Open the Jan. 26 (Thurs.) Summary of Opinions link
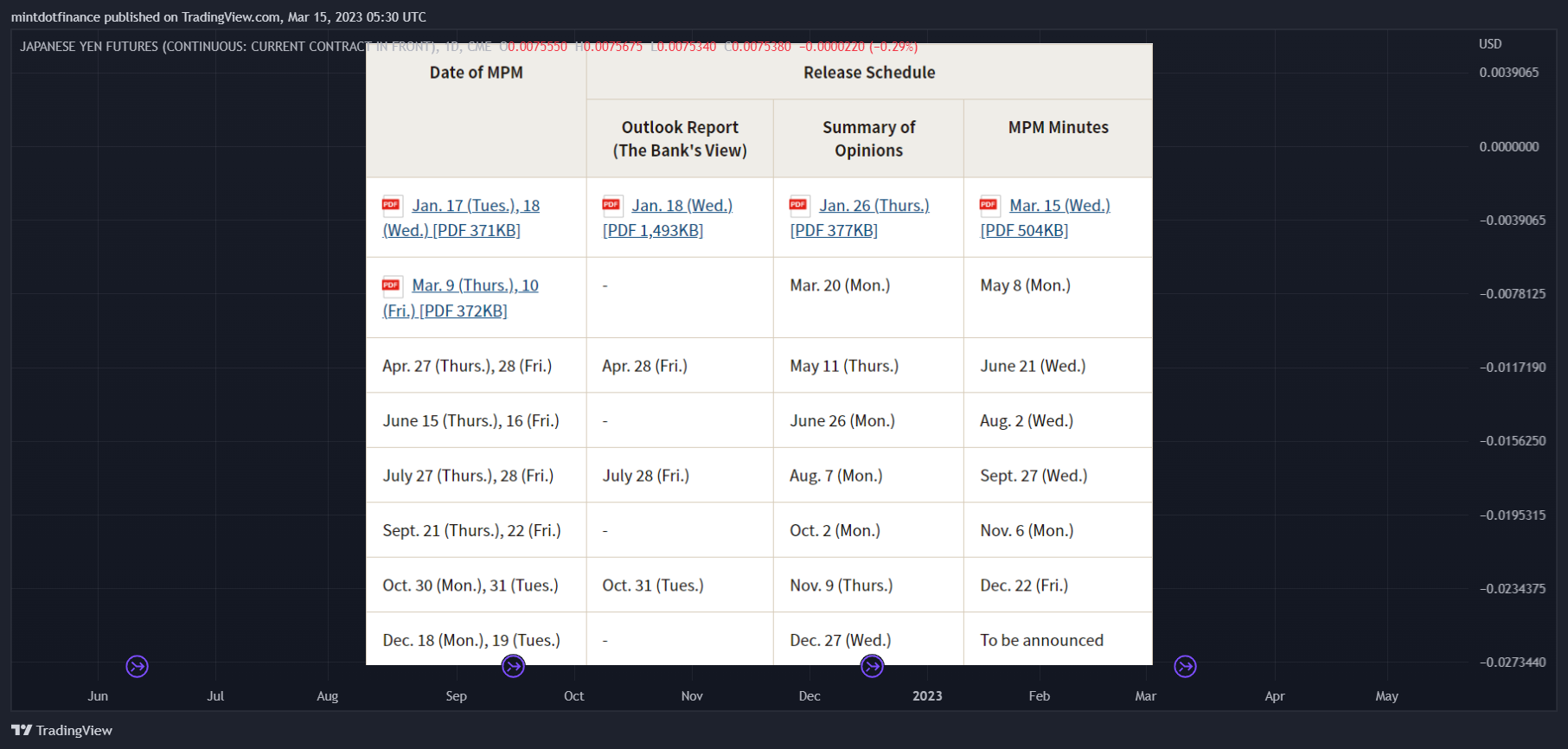Screen dimensions: 1568x749 [860, 218]
